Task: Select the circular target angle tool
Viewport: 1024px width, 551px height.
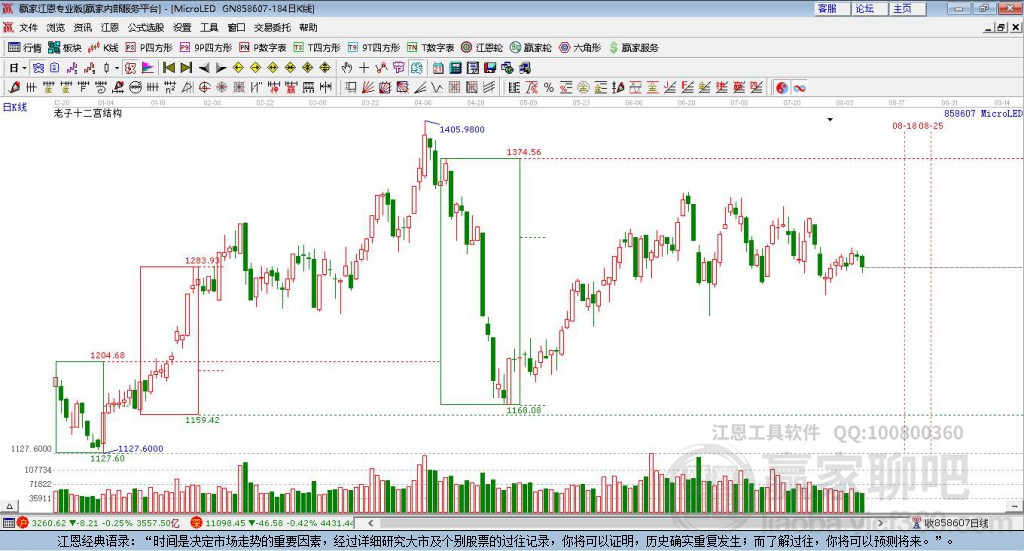Action: pyautogui.click(x=204, y=87)
